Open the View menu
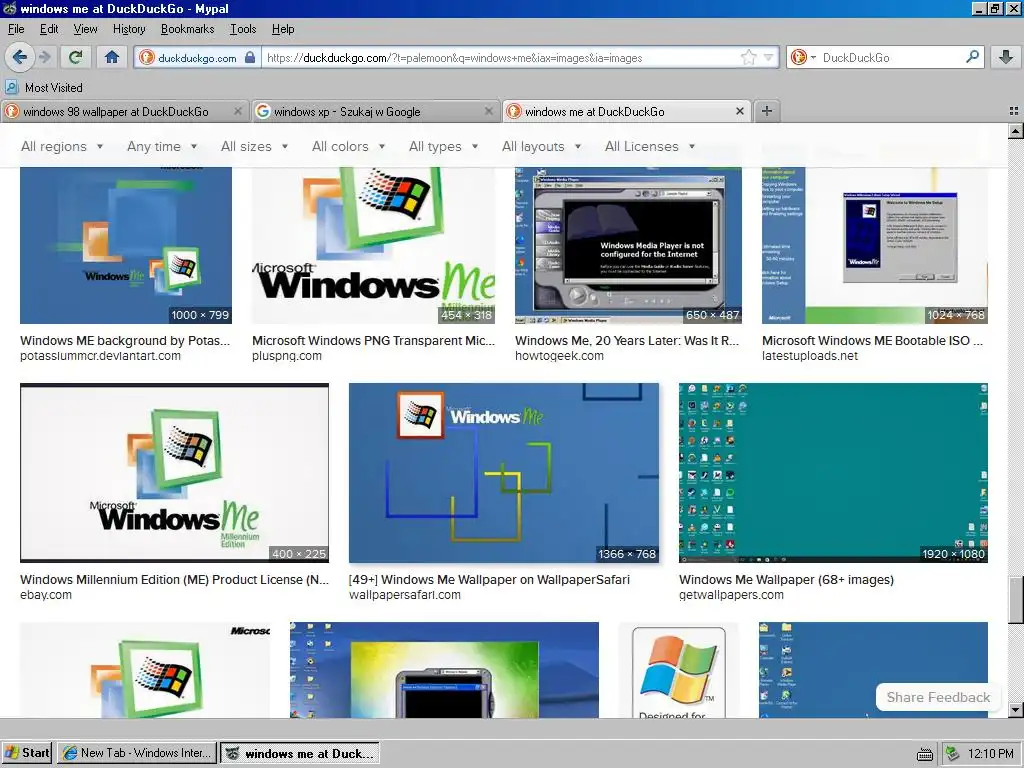Image resolution: width=1024 pixels, height=768 pixels. [x=85, y=29]
